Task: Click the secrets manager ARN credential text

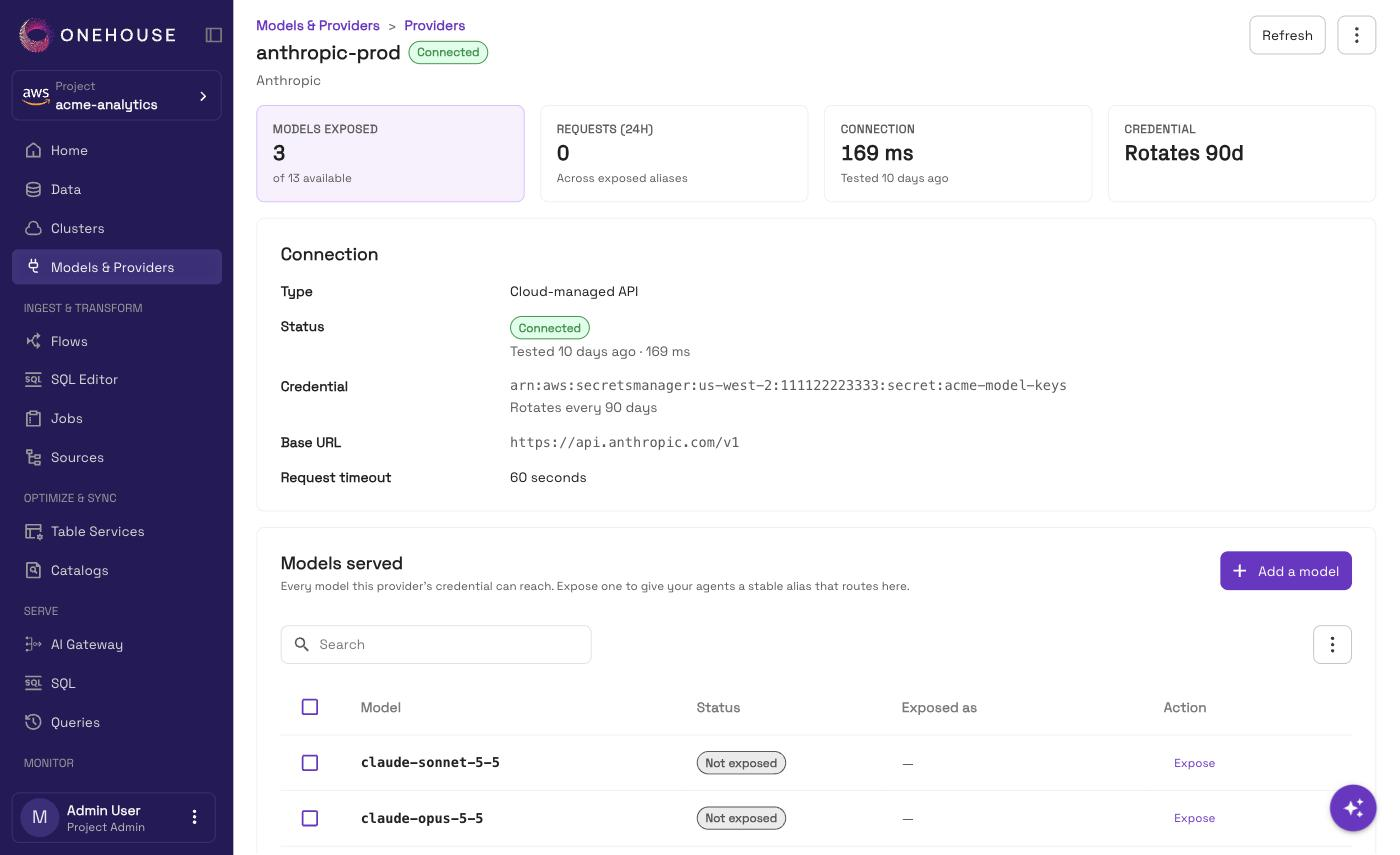Action: click(788, 385)
